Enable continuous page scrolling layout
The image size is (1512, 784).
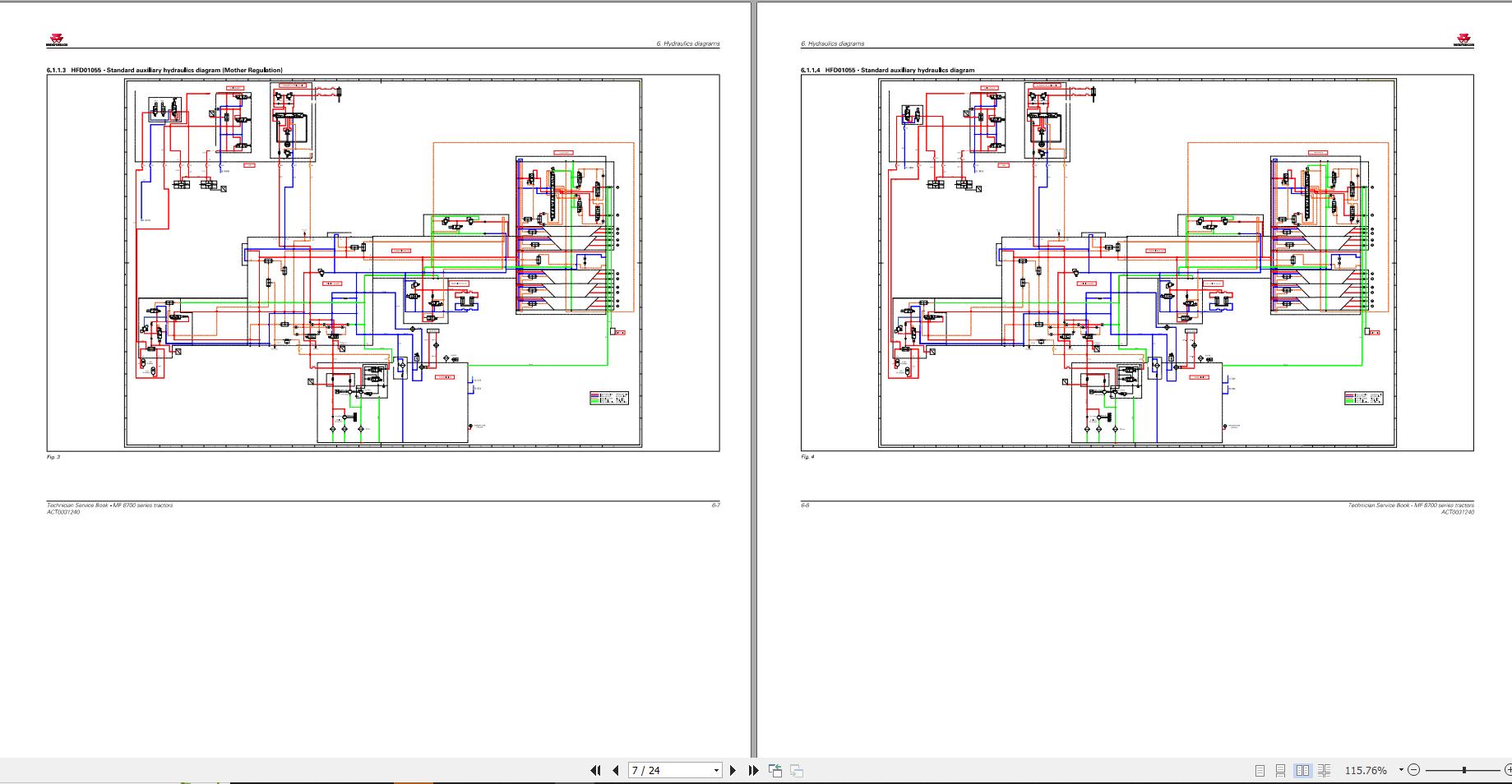[1280, 770]
